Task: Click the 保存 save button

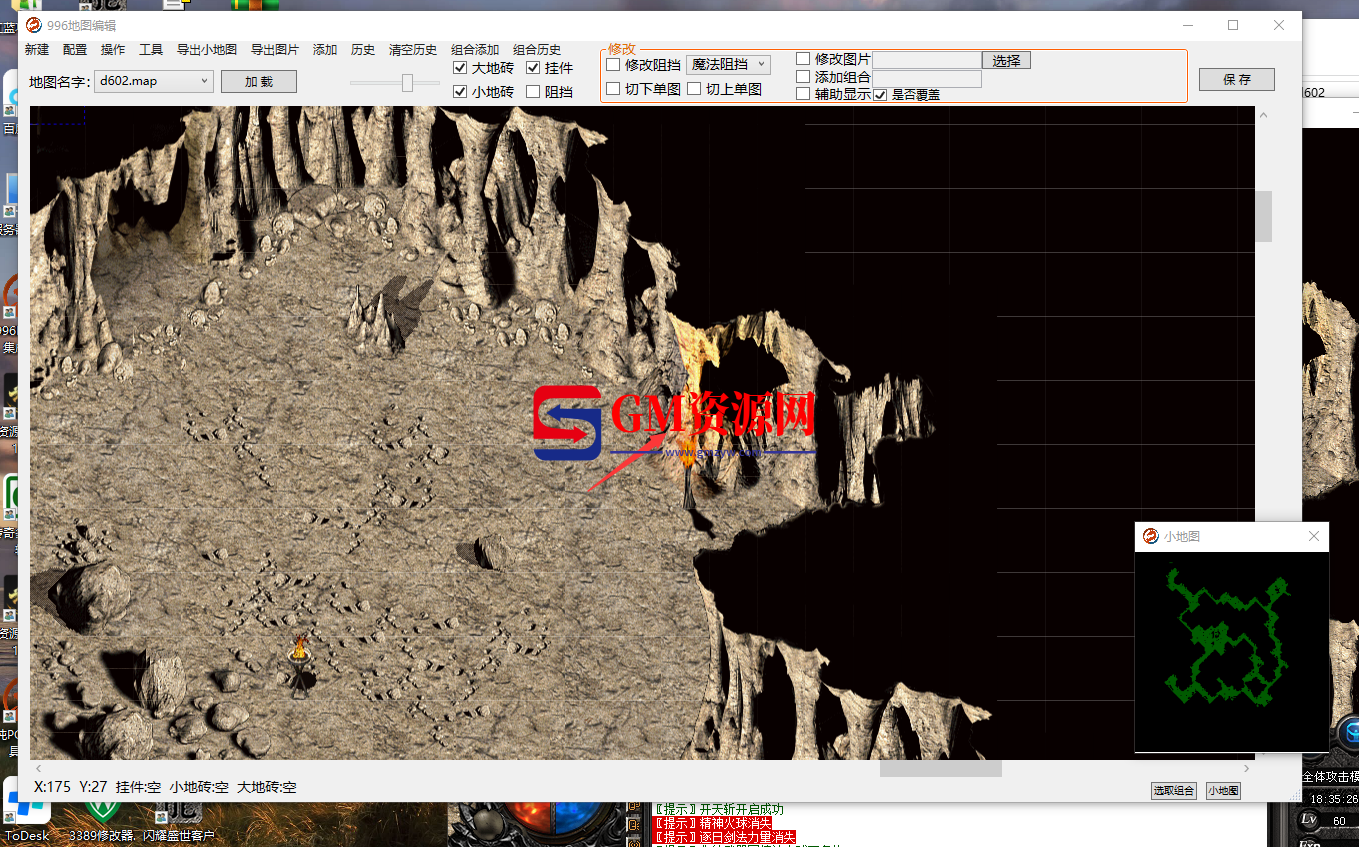Action: point(1237,80)
